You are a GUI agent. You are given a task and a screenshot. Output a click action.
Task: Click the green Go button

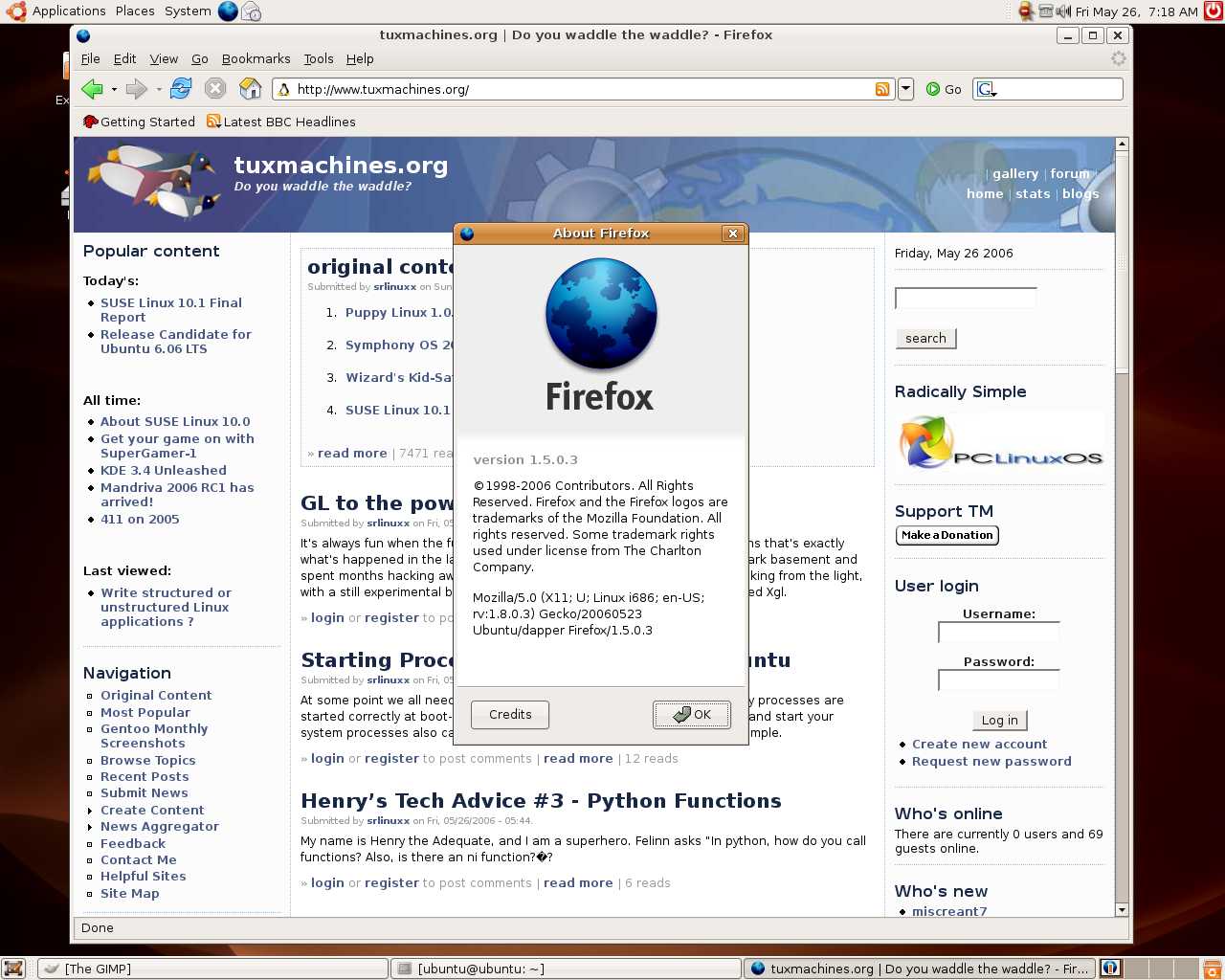coord(944,89)
